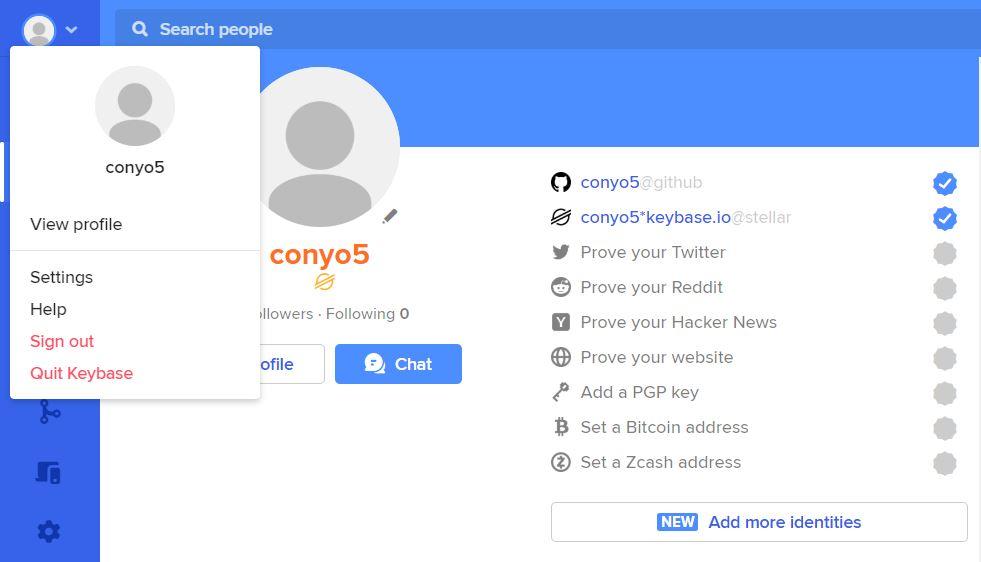
Task: Click the GitHub octocat icon
Action: pyautogui.click(x=561, y=182)
